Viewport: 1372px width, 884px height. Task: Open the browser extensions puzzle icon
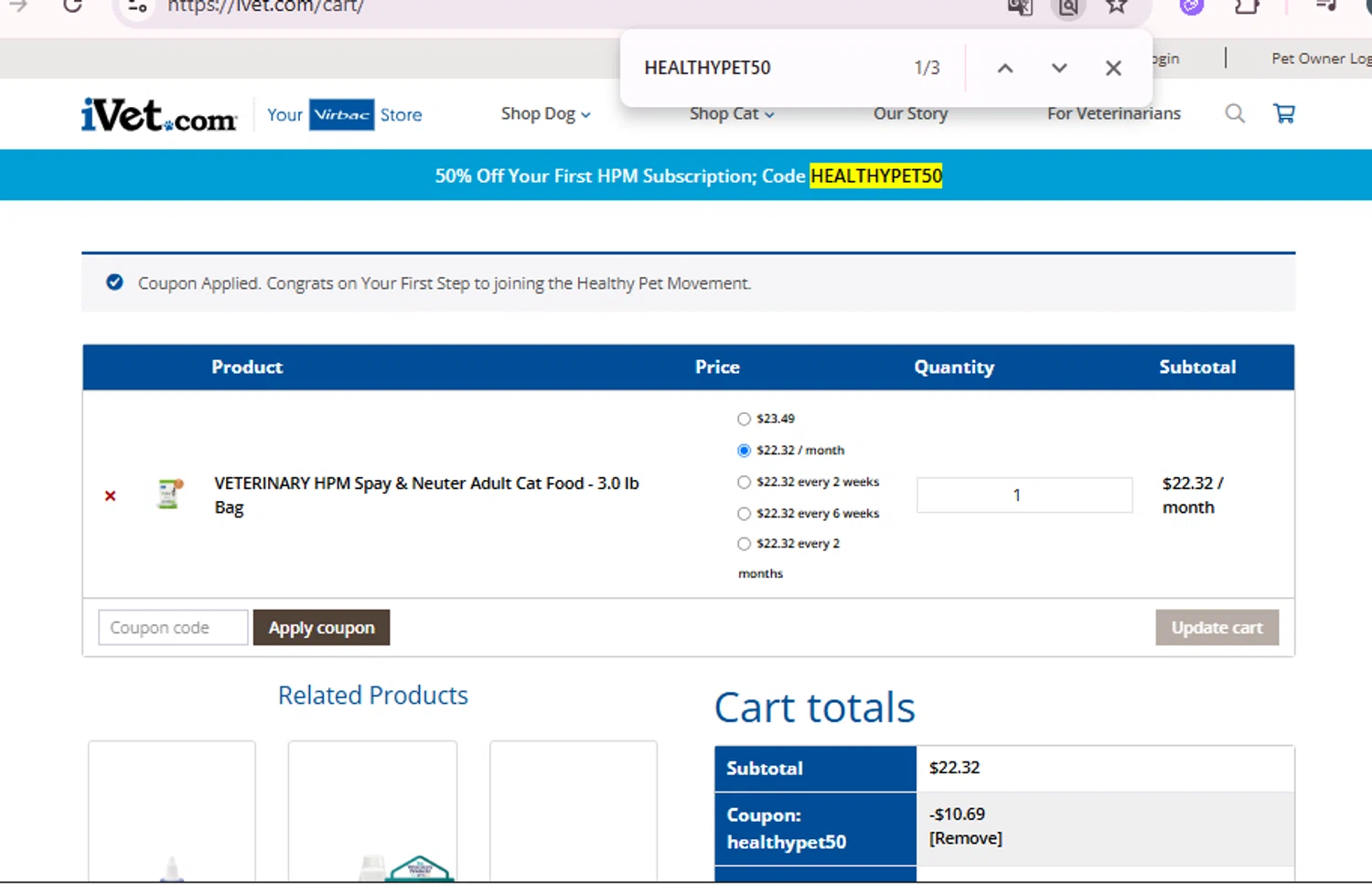coord(1247,6)
